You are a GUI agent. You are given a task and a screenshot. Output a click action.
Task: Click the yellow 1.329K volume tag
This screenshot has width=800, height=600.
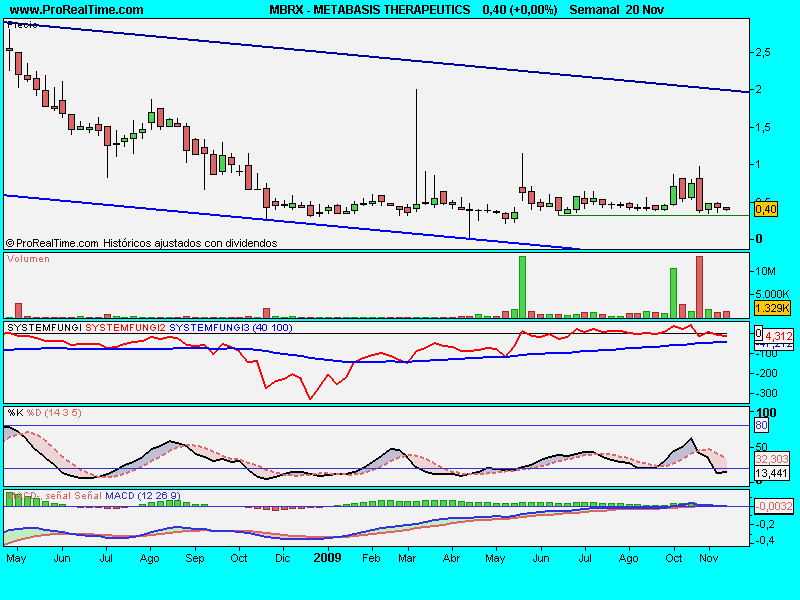(772, 308)
